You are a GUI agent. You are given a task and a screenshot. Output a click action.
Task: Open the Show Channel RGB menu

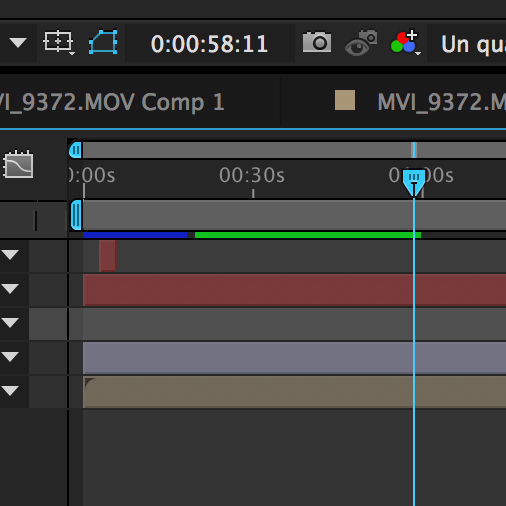[405, 42]
